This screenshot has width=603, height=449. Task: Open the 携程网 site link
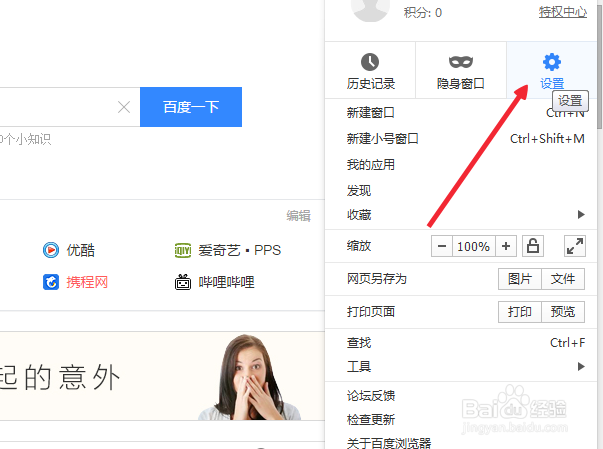pos(87,282)
